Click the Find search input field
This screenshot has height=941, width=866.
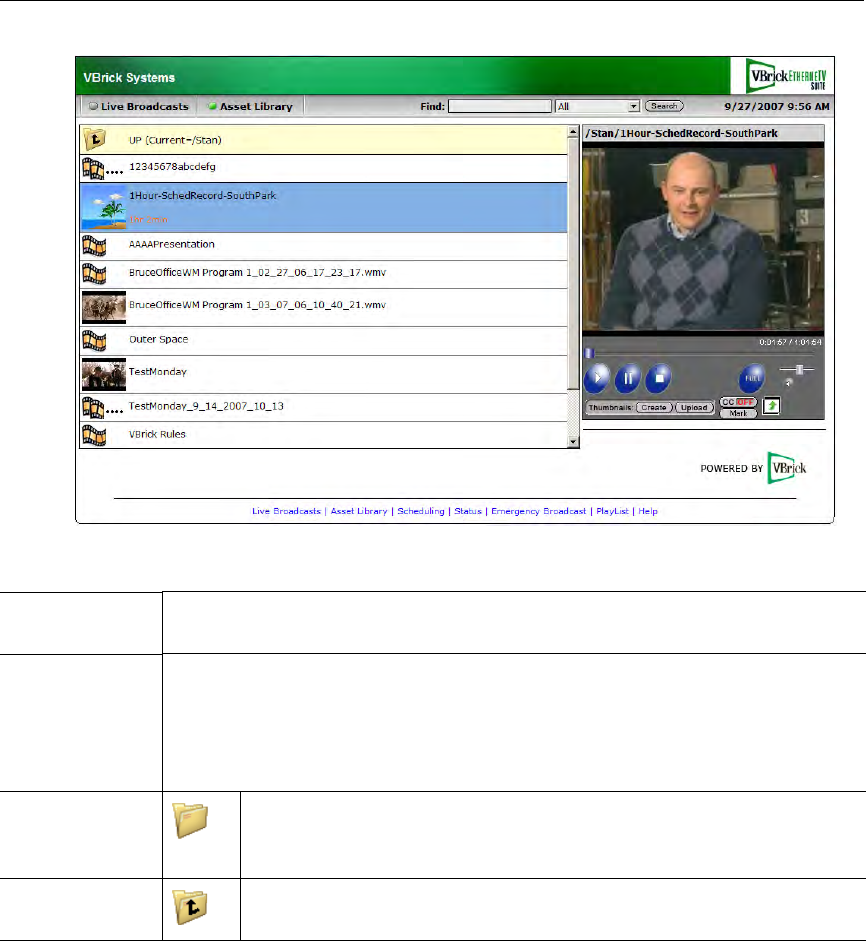point(499,106)
